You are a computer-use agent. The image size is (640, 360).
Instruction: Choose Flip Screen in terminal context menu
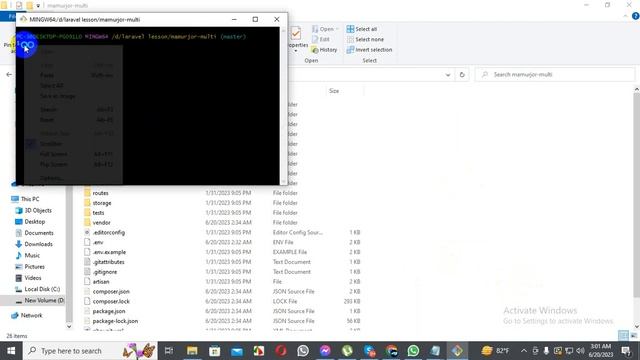pyautogui.click(x=53, y=164)
